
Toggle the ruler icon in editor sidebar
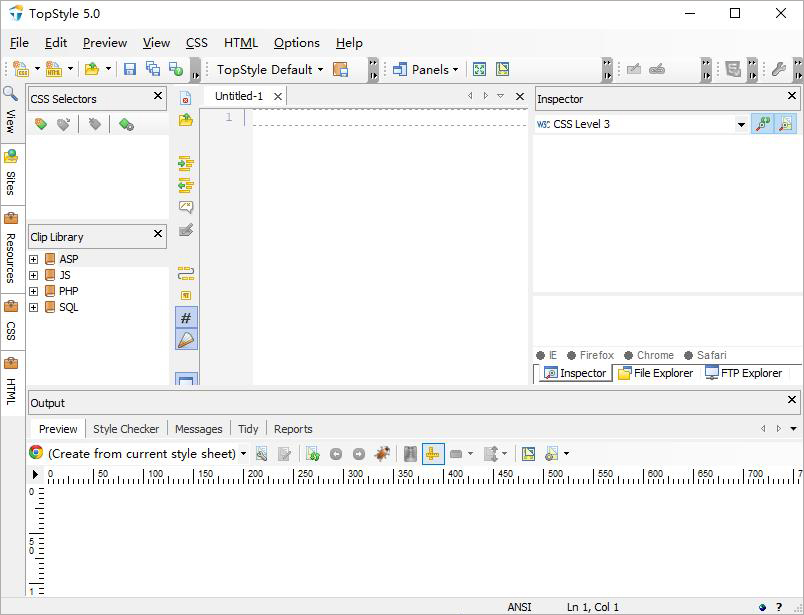(186, 340)
